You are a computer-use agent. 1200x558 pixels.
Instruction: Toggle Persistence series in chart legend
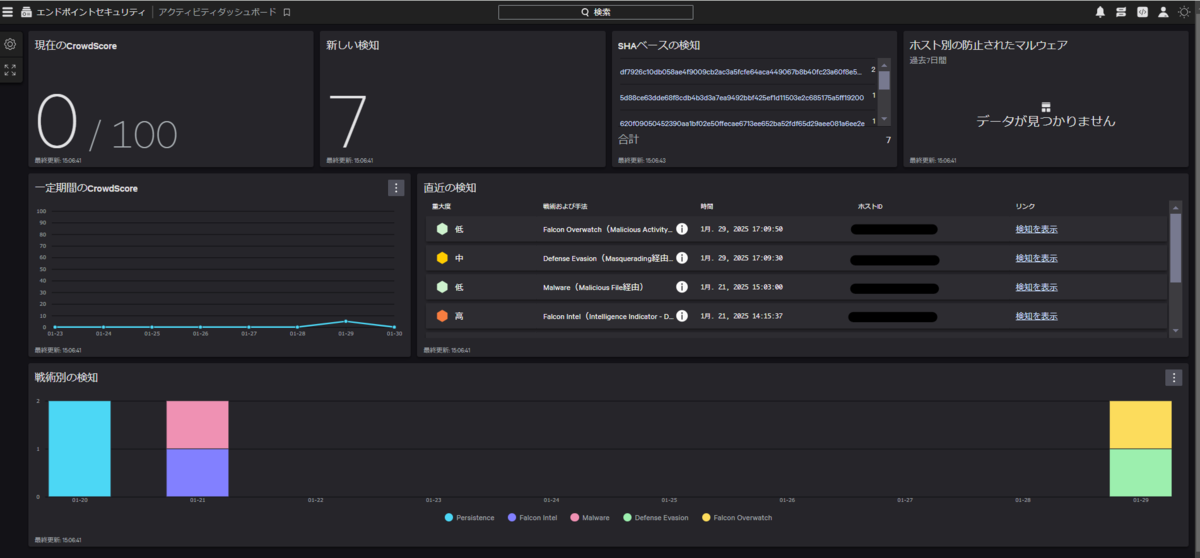pos(469,517)
